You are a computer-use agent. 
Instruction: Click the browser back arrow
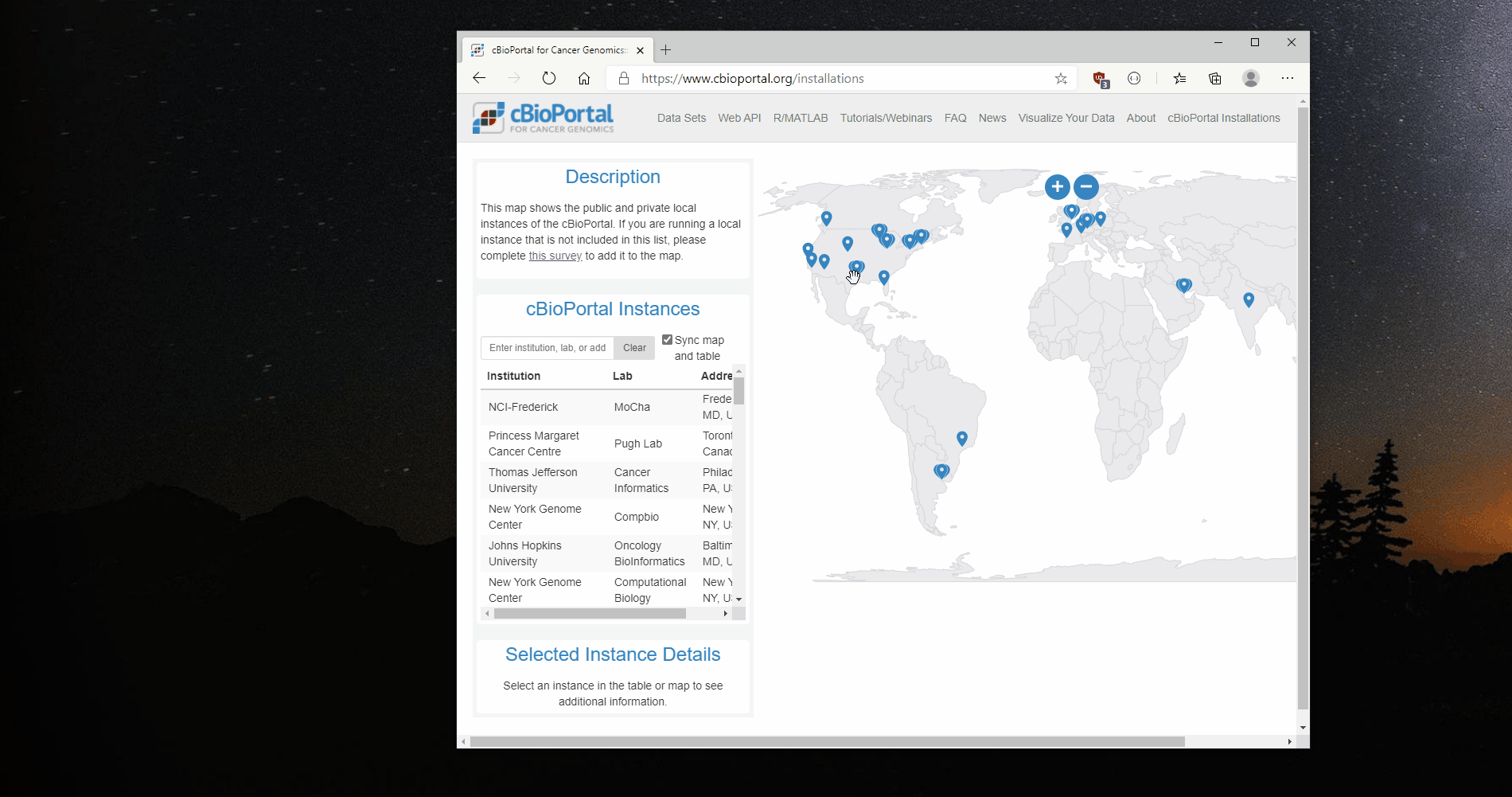479,78
